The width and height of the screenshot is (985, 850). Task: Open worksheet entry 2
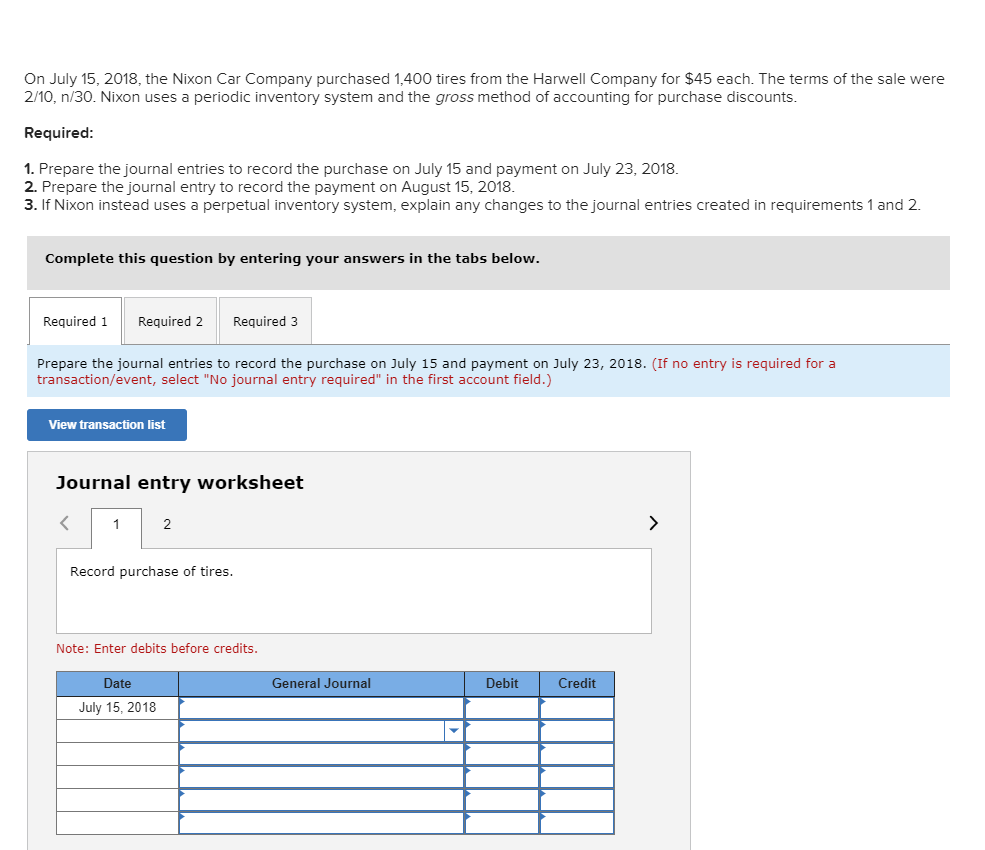[166, 523]
